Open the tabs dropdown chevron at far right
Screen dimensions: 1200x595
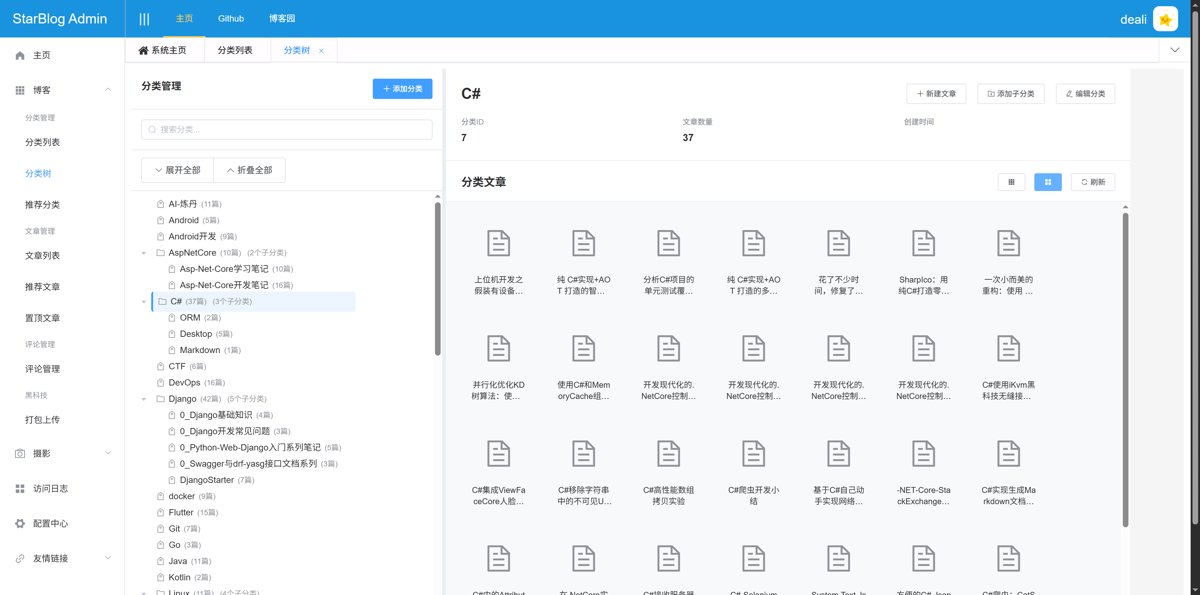(1174, 50)
